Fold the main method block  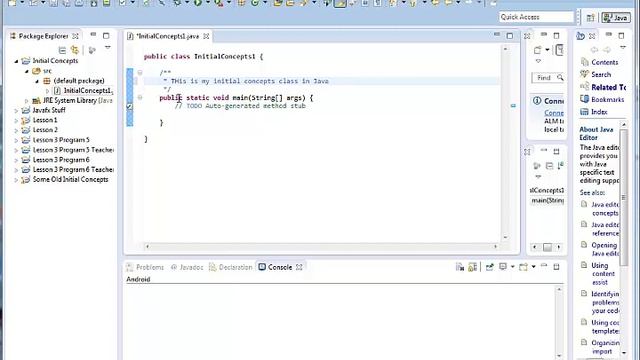(140, 98)
